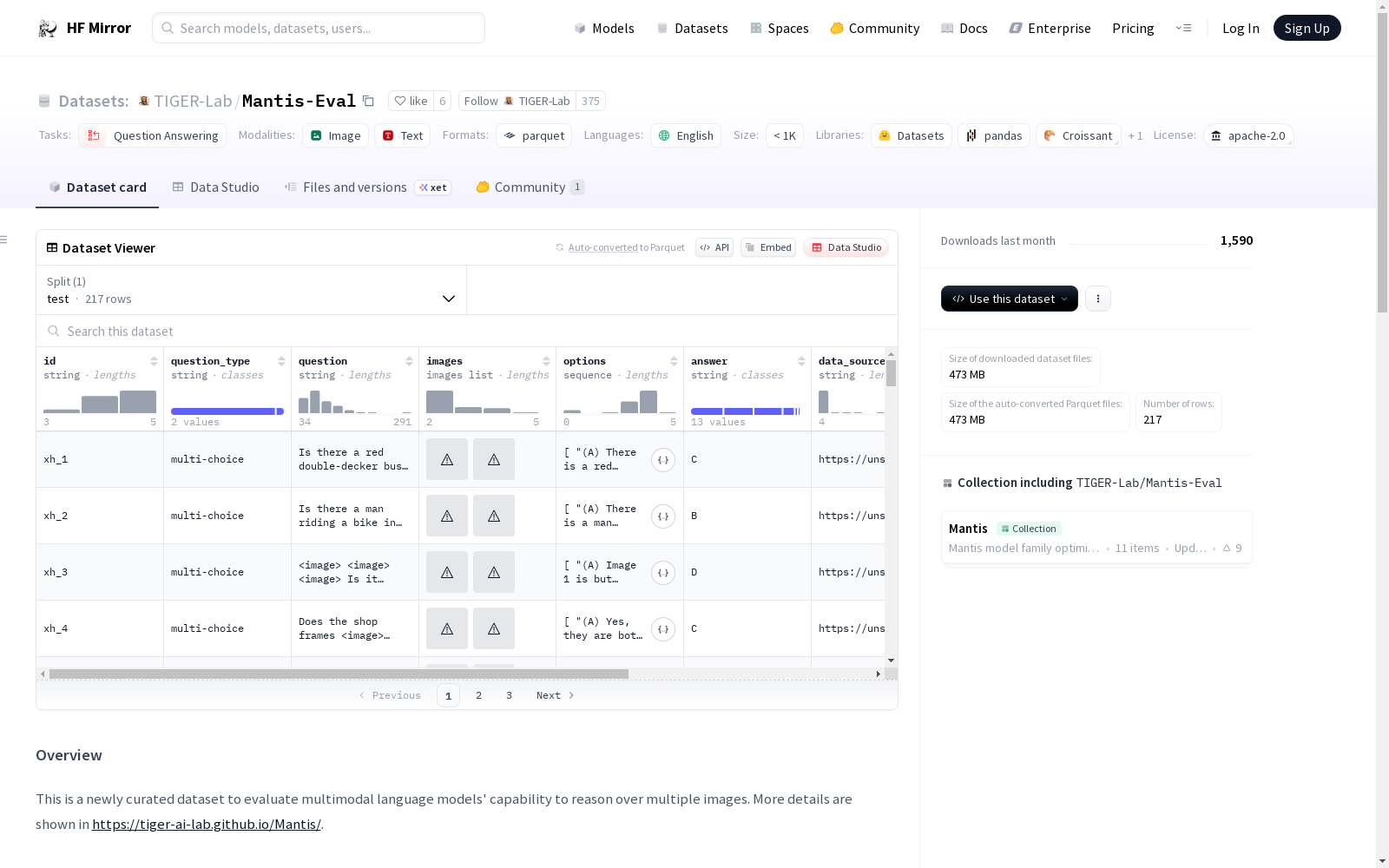Open the tiger-ai-lab.github.io/Mantis link
This screenshot has width=1389, height=868.
coord(206,825)
